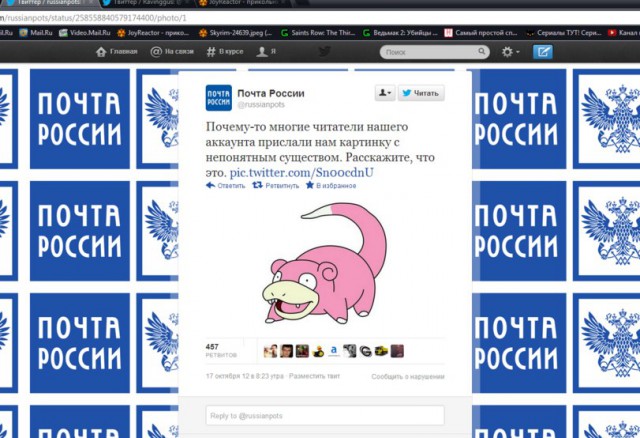Compose a new tweet with blue button

[x=542, y=52]
